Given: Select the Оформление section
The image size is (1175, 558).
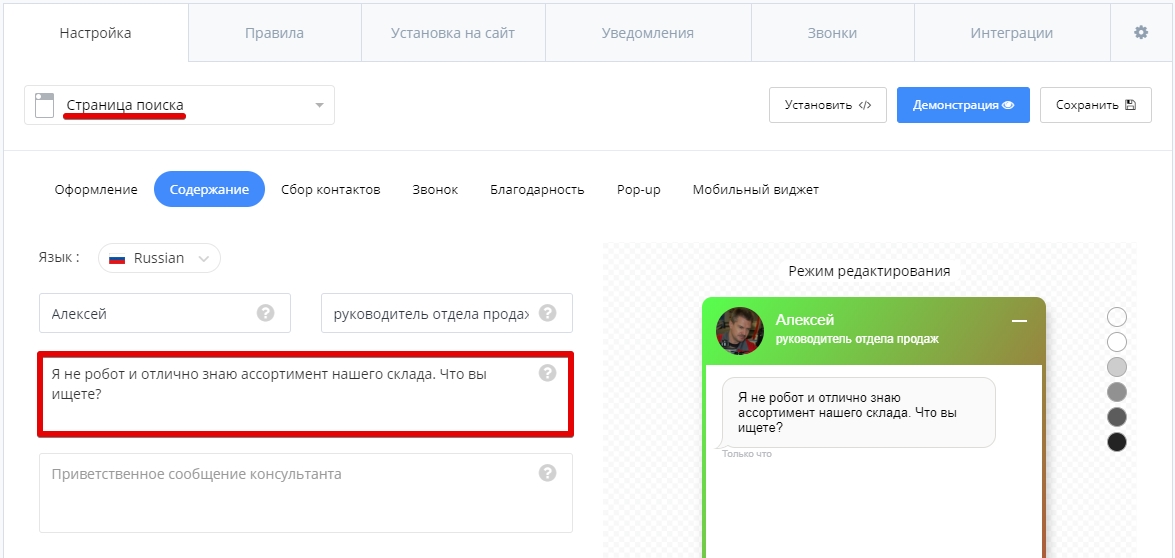Looking at the screenshot, I should click(96, 189).
